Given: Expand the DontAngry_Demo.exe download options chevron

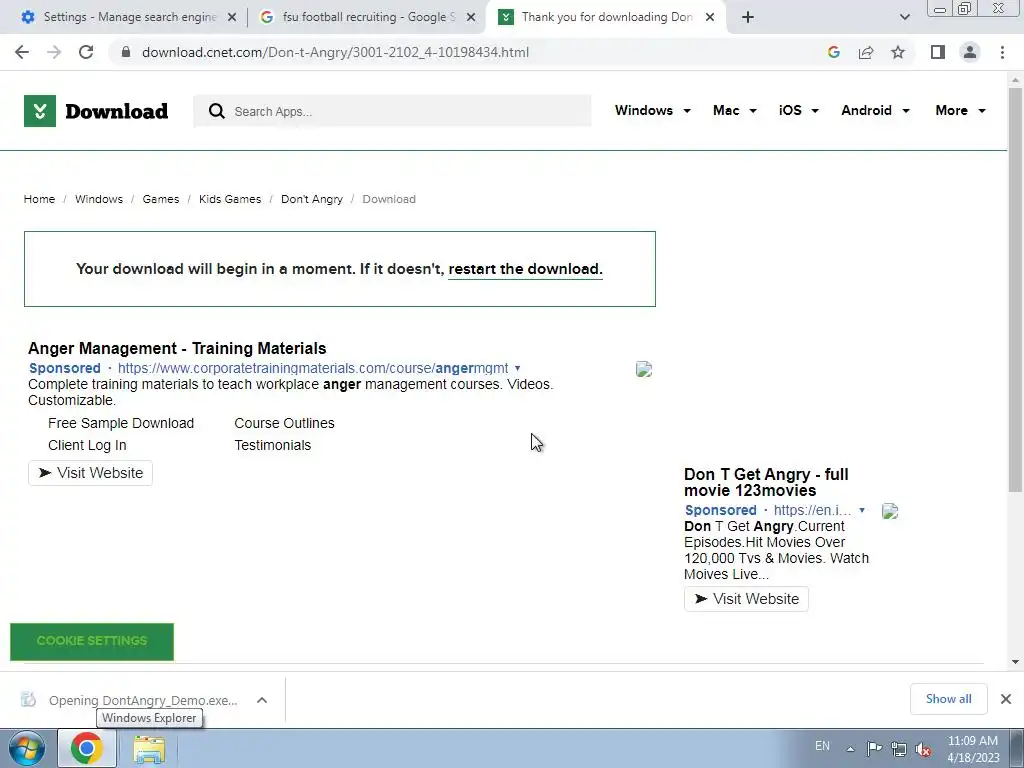Looking at the screenshot, I should tap(262, 700).
